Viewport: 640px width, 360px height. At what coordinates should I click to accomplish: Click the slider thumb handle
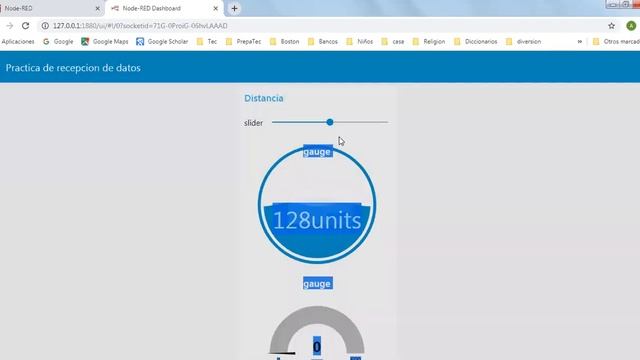[x=330, y=122]
